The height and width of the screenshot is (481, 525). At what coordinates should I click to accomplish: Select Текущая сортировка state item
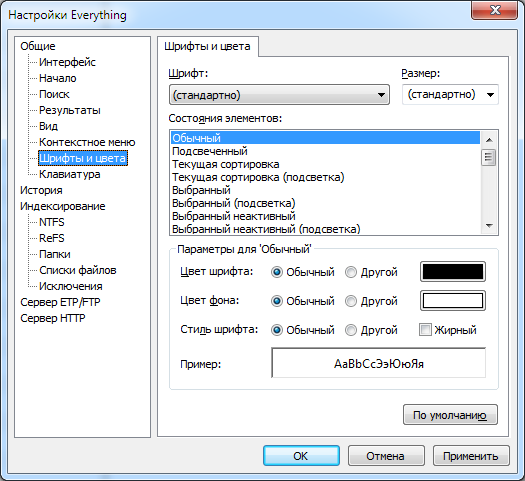[325, 164]
